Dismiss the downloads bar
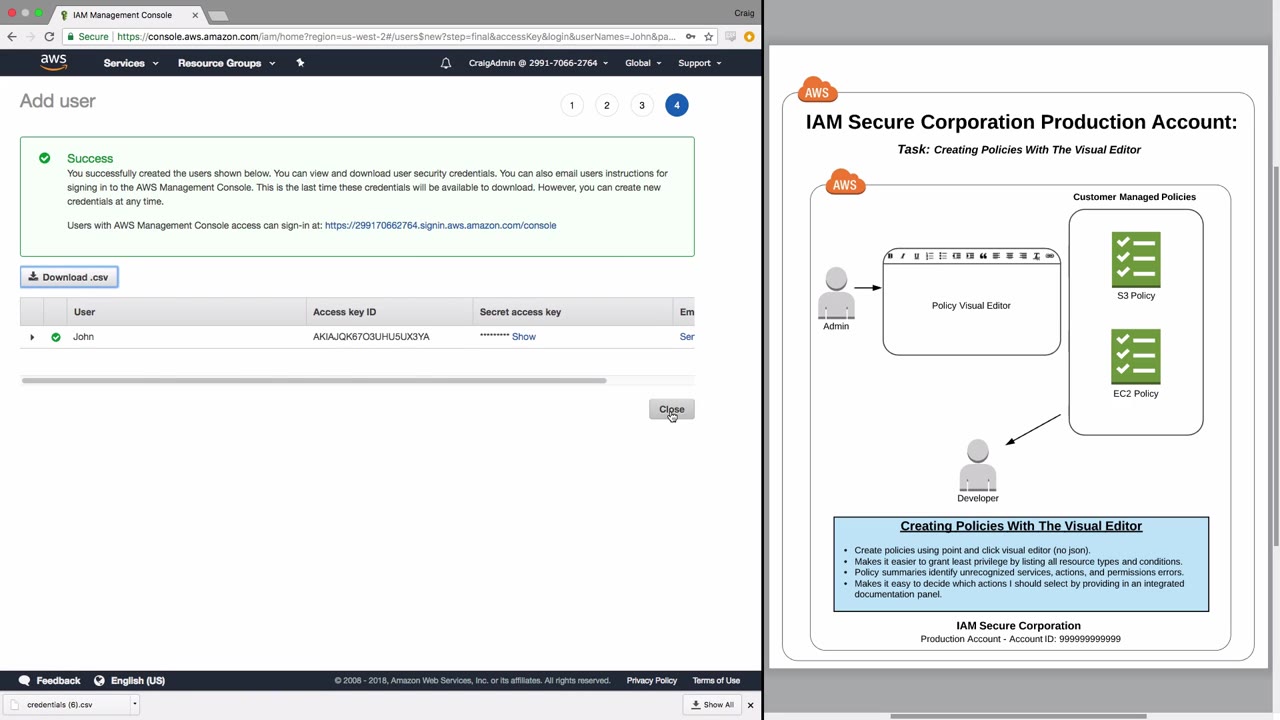 pyautogui.click(x=750, y=705)
